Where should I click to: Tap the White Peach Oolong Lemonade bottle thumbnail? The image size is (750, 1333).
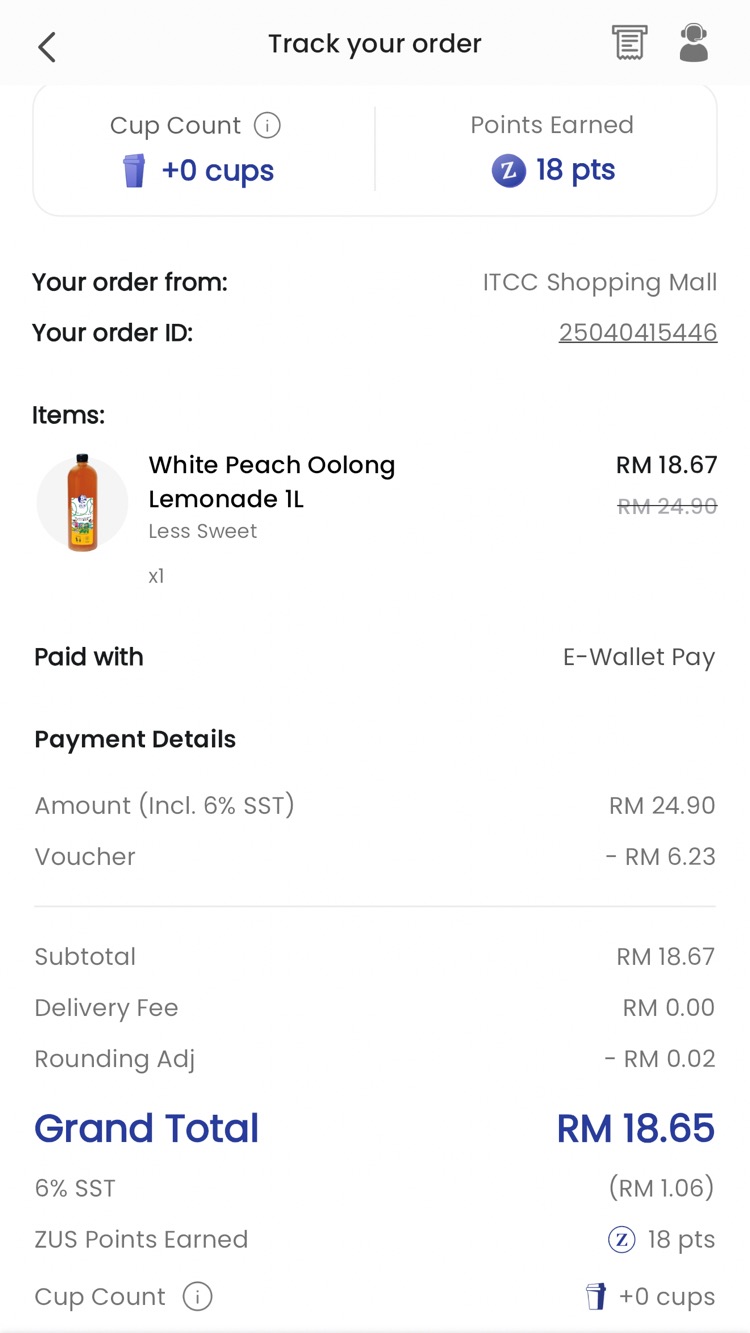tap(82, 503)
